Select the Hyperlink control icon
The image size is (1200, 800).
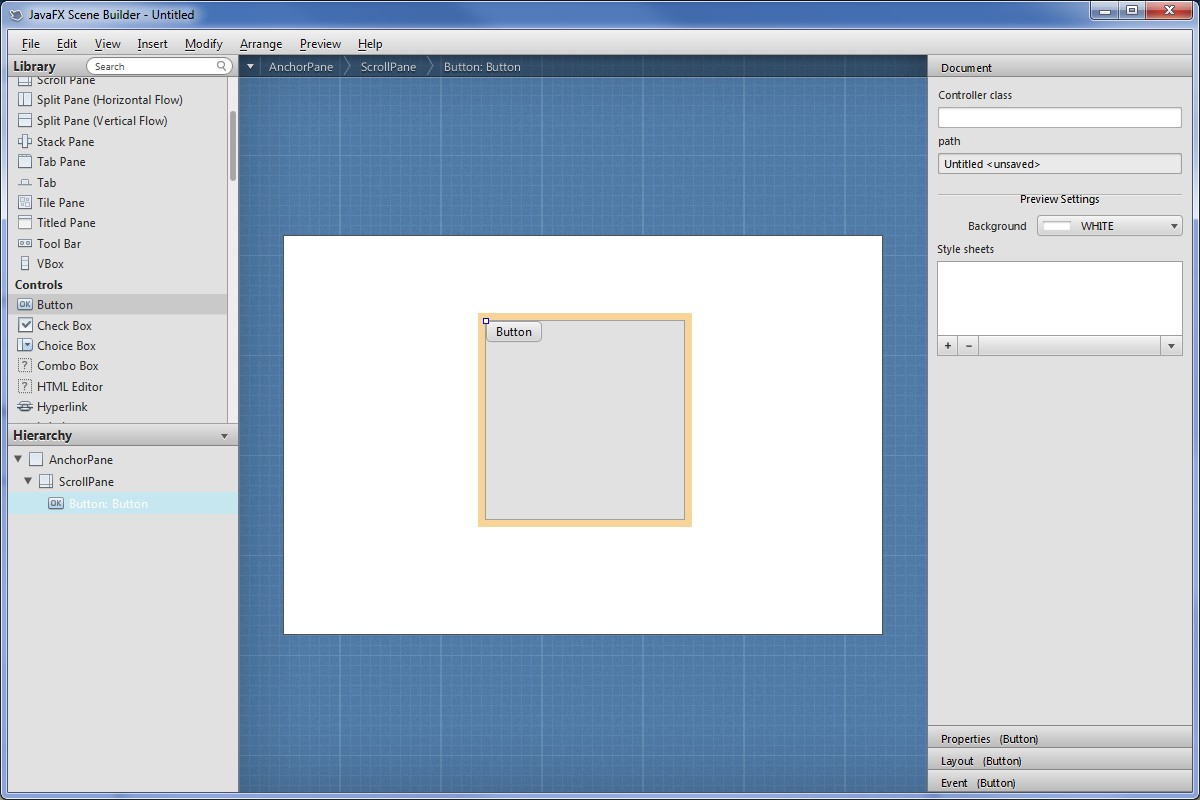click(x=25, y=407)
